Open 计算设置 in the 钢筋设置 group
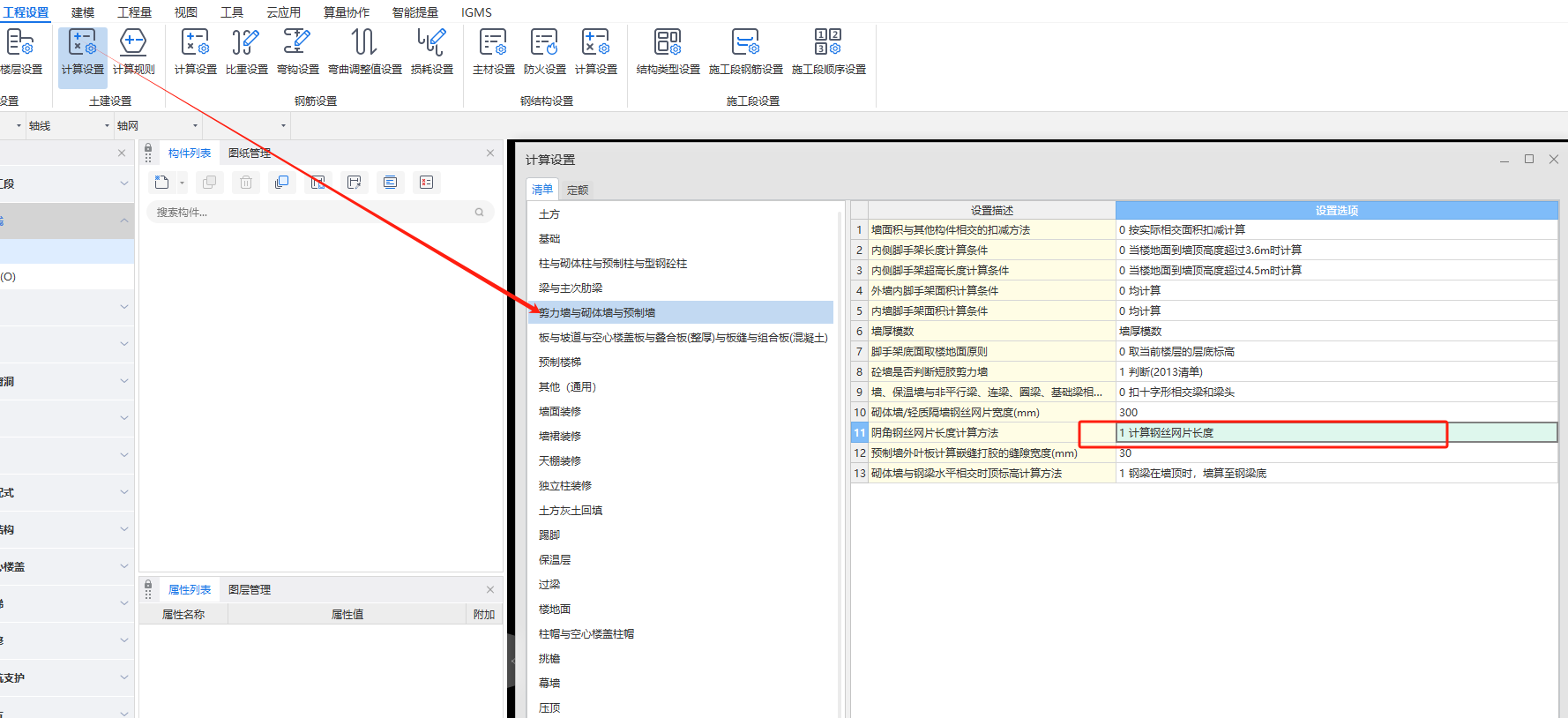Viewport: 1568px width, 718px height. click(195, 53)
